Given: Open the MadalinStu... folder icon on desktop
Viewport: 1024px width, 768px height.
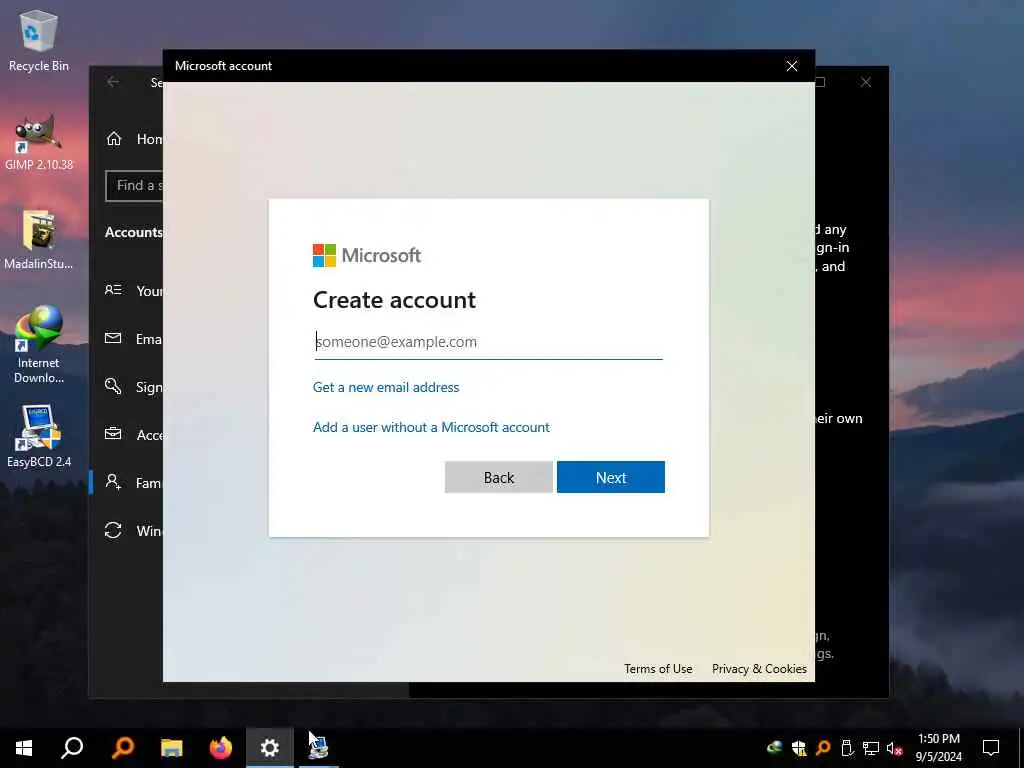Looking at the screenshot, I should [x=39, y=240].
